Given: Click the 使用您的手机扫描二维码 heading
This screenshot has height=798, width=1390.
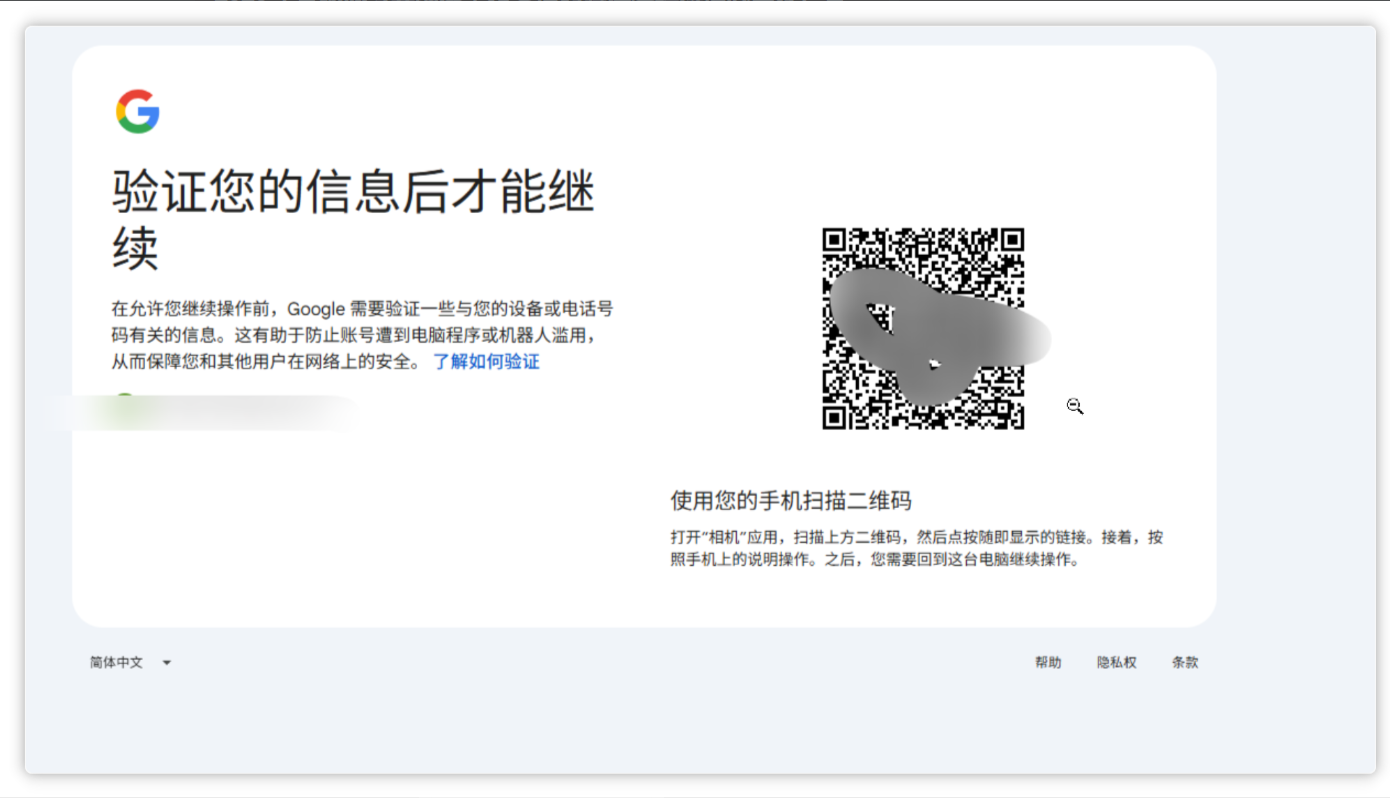Looking at the screenshot, I should click(x=791, y=501).
